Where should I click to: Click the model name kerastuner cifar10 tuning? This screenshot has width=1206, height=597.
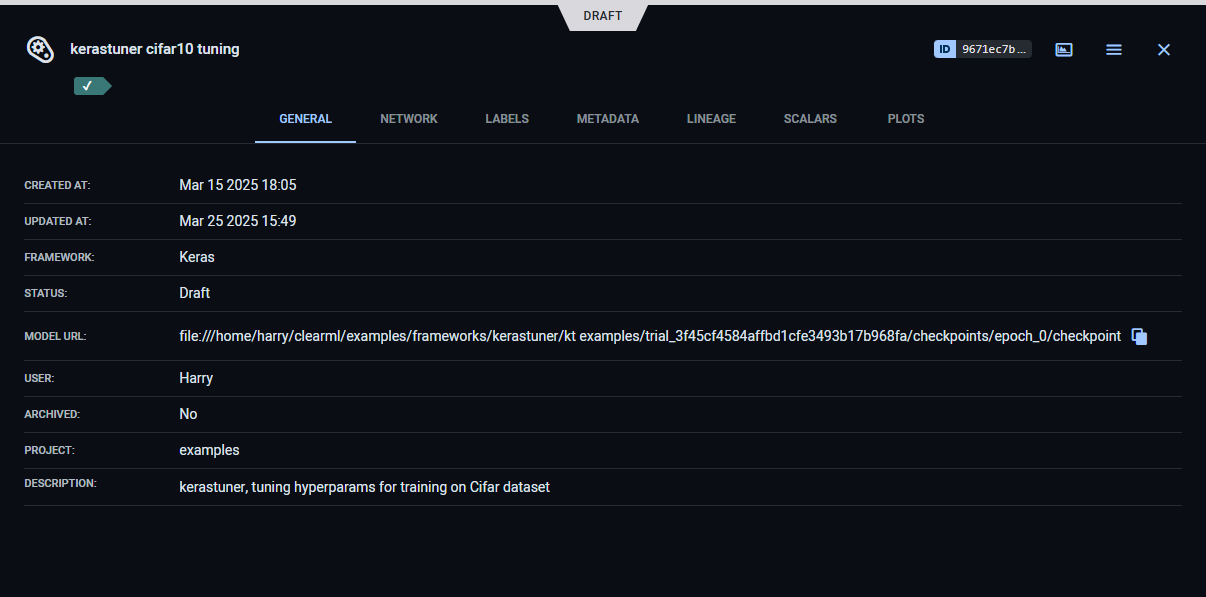point(154,49)
